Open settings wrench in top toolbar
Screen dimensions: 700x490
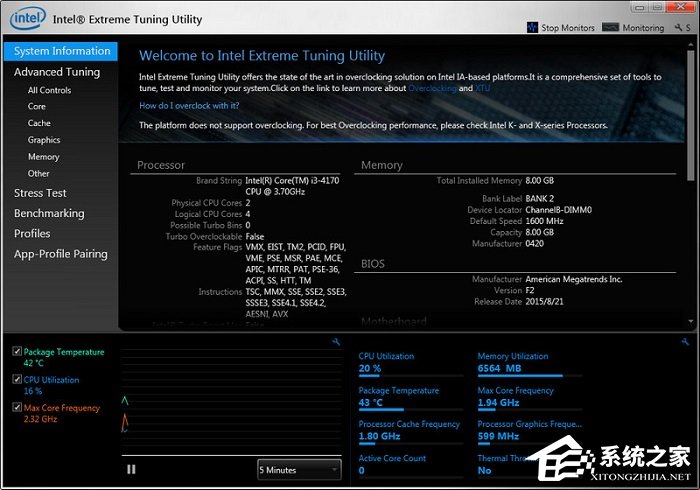[x=678, y=28]
